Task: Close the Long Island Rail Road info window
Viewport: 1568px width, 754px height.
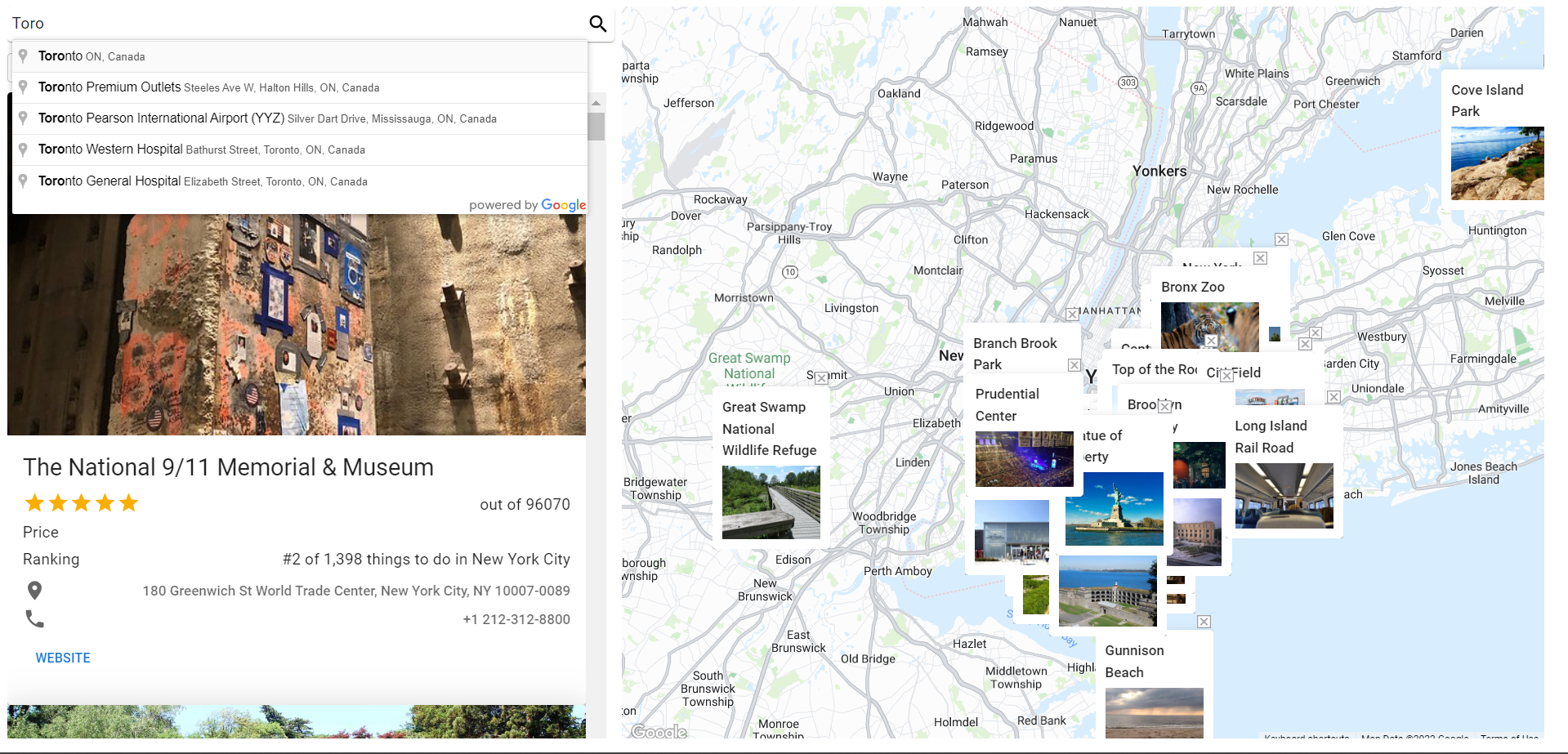Action: (1333, 397)
